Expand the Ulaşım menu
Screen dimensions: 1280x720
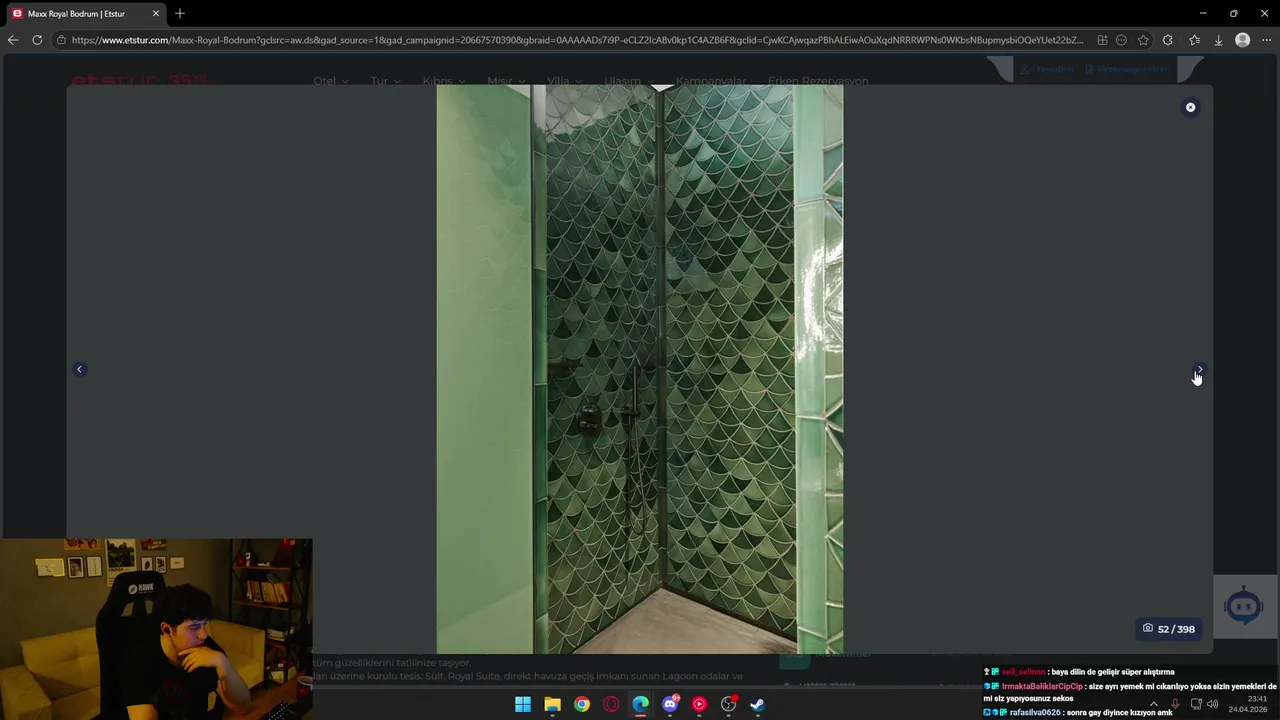pyautogui.click(x=629, y=81)
